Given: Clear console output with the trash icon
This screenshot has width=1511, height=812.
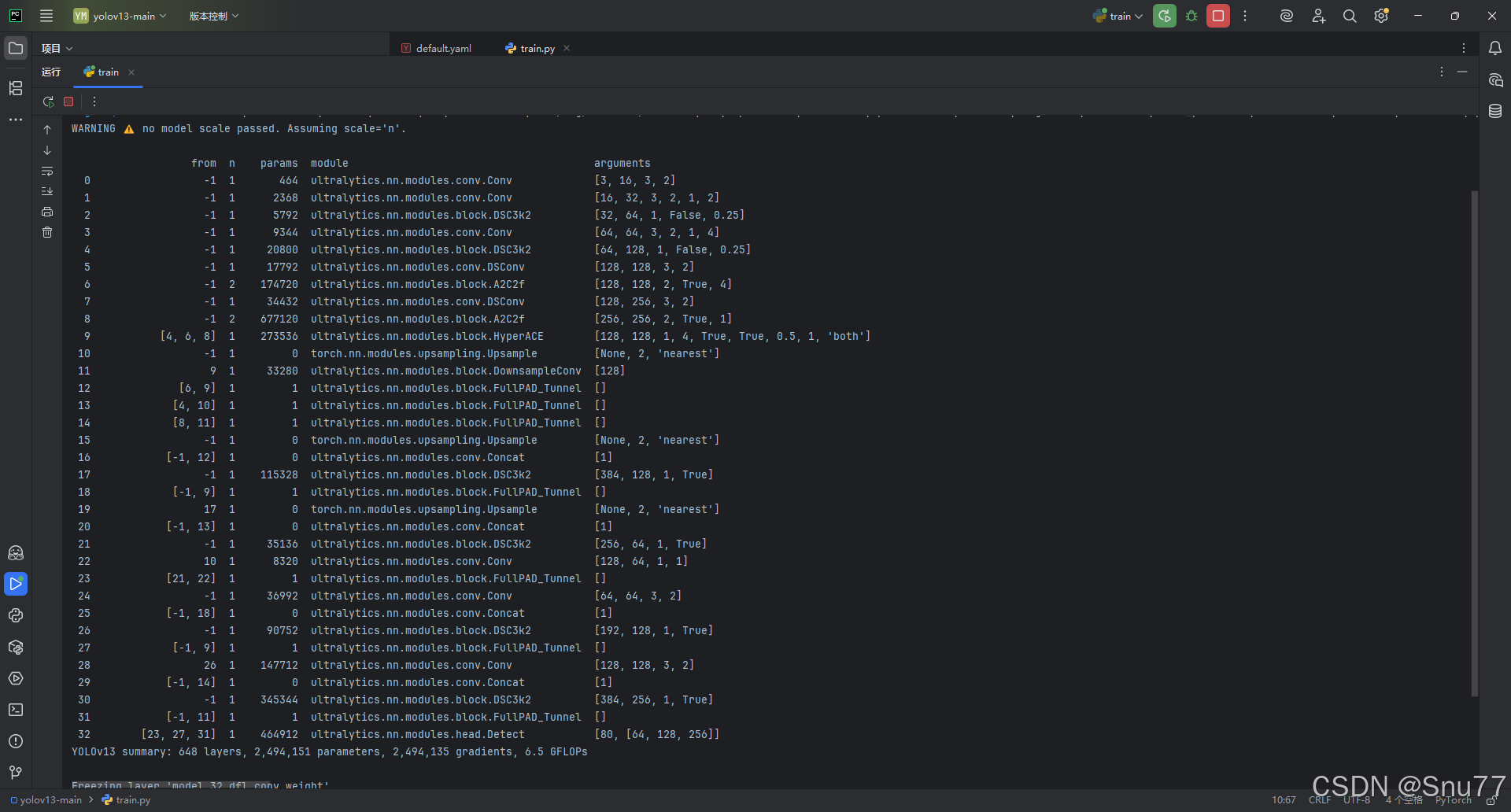Looking at the screenshot, I should click(x=47, y=232).
